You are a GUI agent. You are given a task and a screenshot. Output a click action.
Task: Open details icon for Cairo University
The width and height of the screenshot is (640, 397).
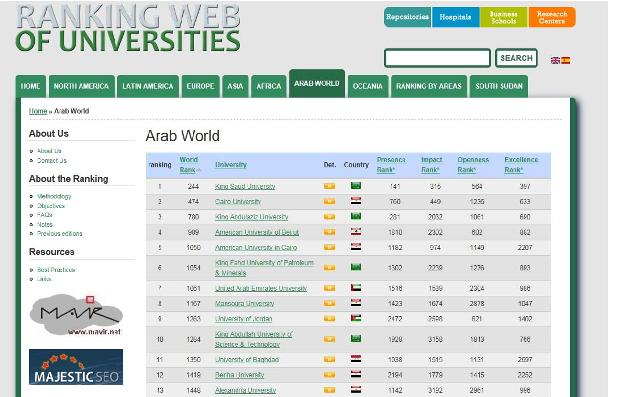(329, 201)
